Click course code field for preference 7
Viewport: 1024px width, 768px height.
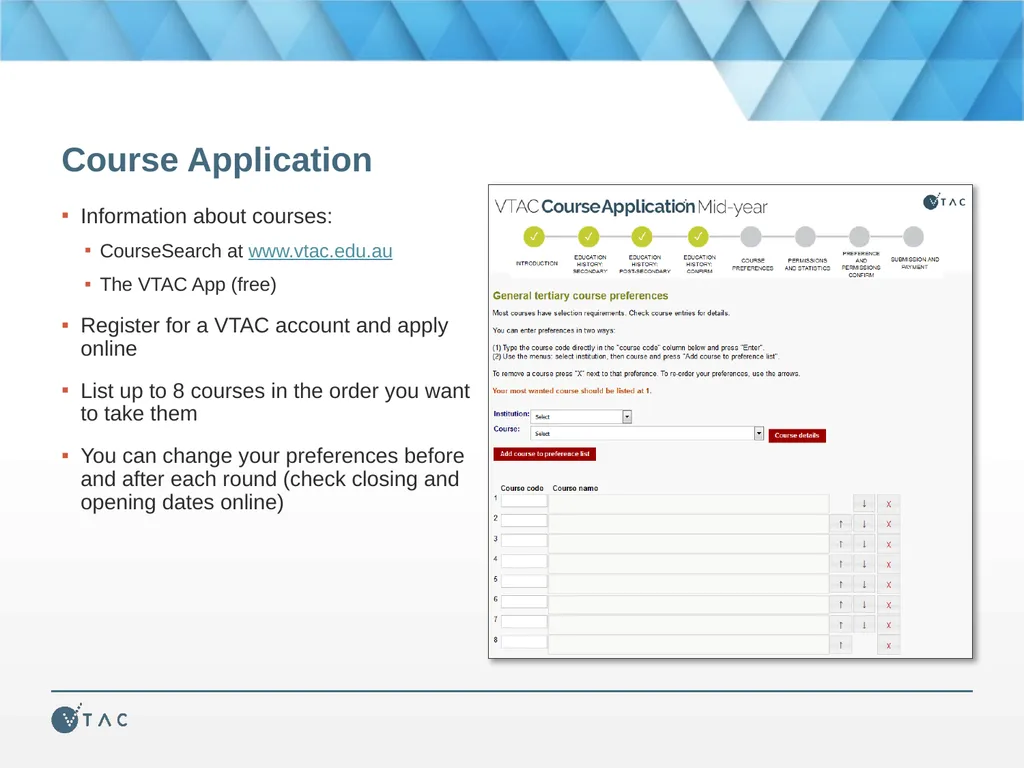pyautogui.click(x=524, y=622)
